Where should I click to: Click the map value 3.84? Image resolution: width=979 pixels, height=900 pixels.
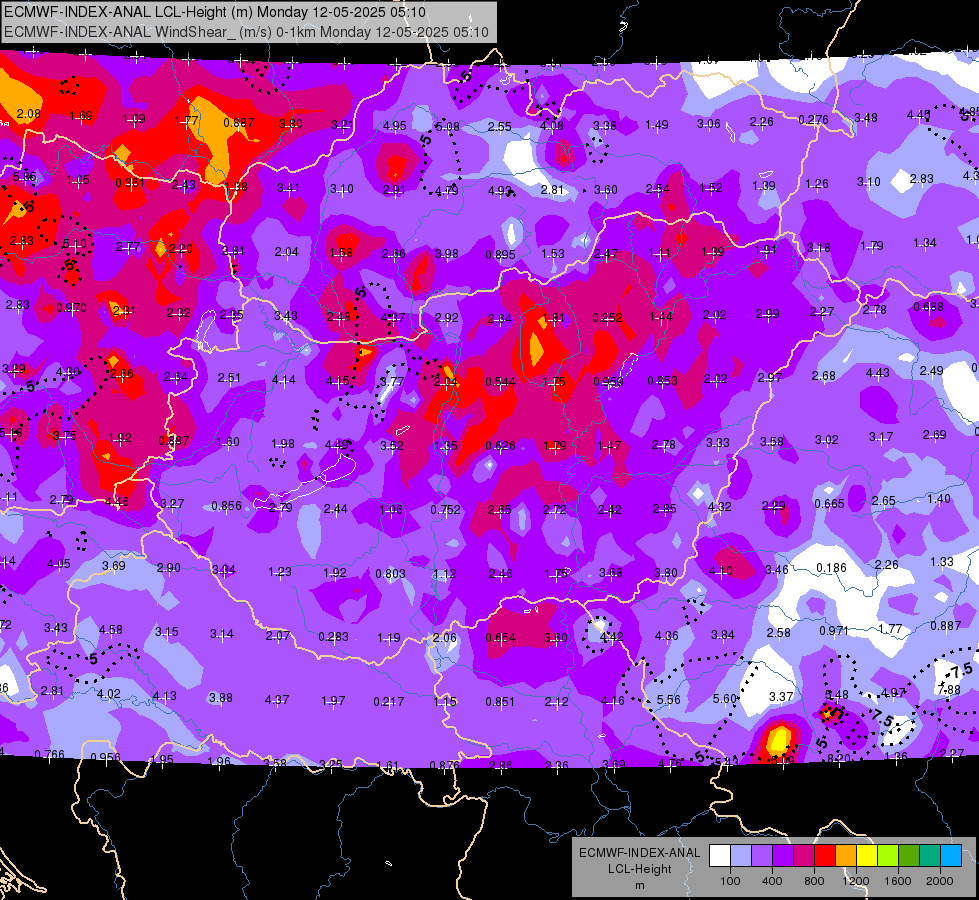[x=722, y=635]
